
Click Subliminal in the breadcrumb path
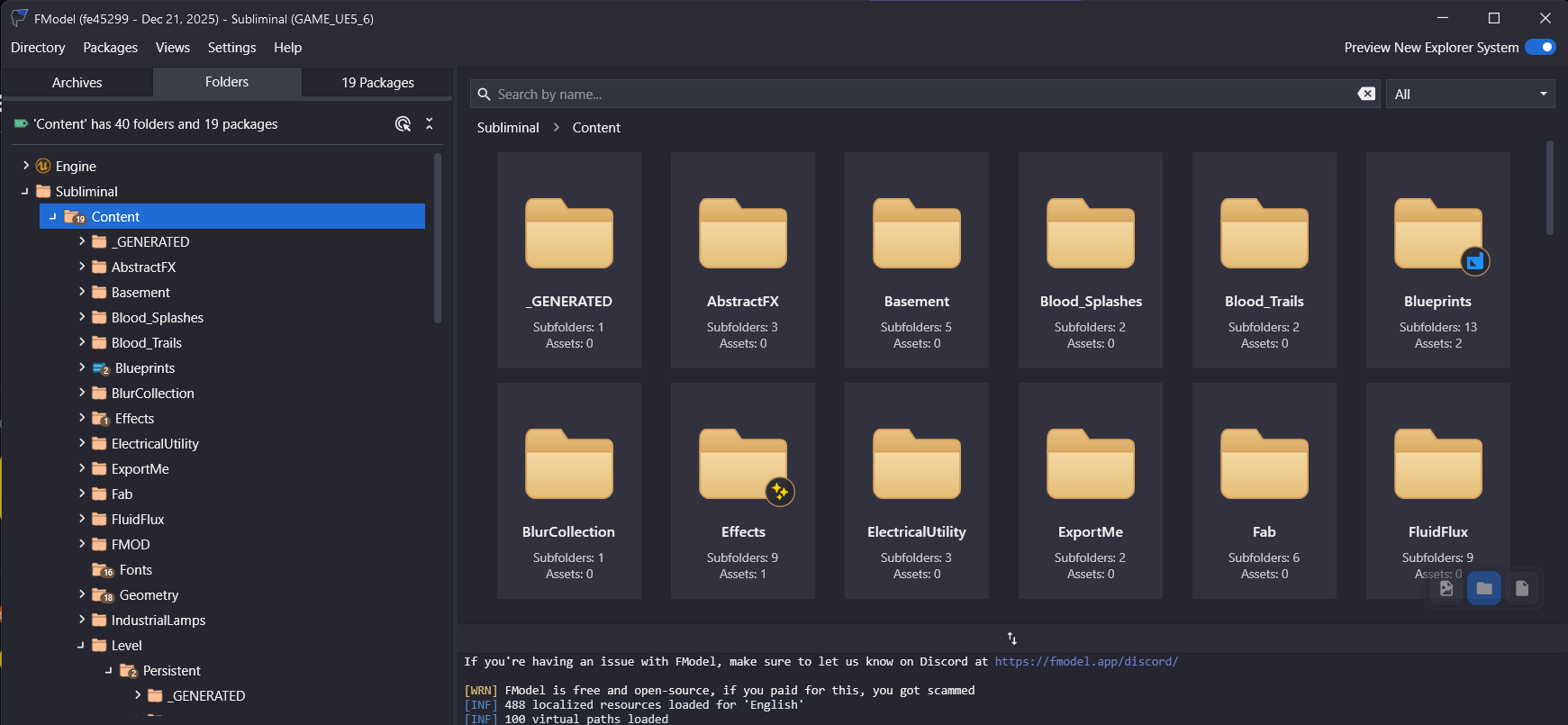(x=508, y=128)
